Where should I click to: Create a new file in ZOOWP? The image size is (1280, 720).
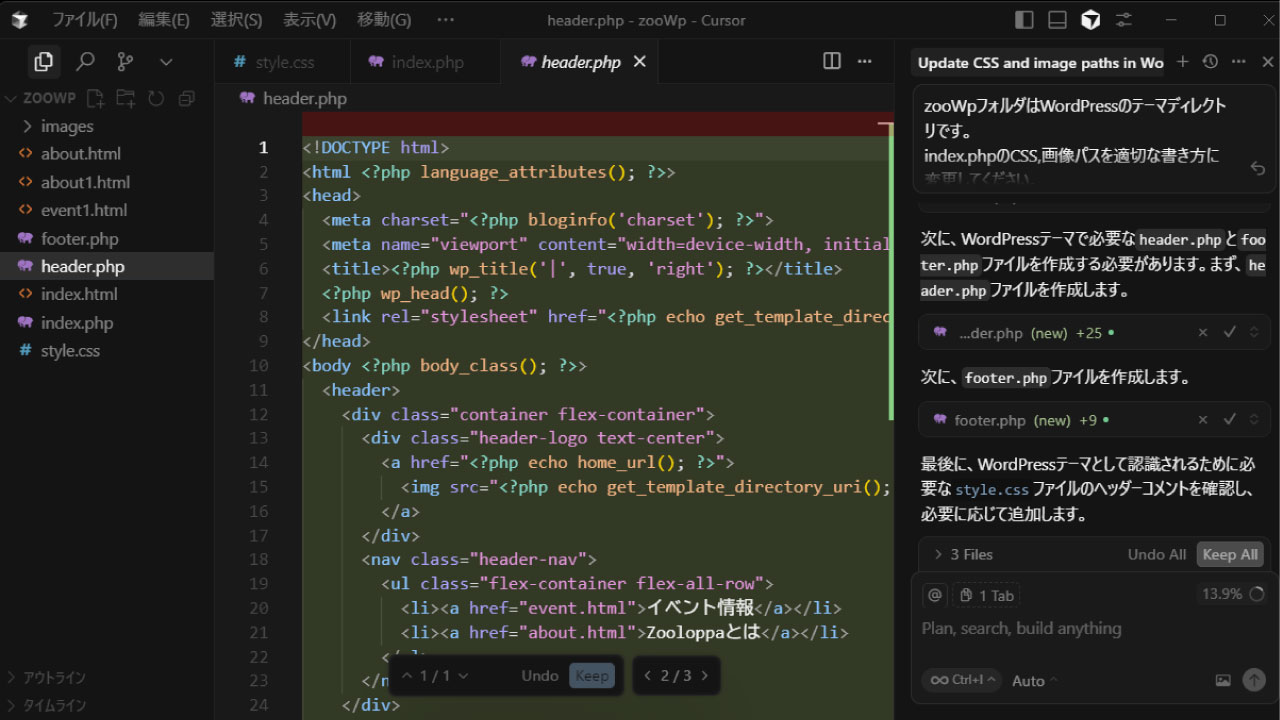coord(95,98)
